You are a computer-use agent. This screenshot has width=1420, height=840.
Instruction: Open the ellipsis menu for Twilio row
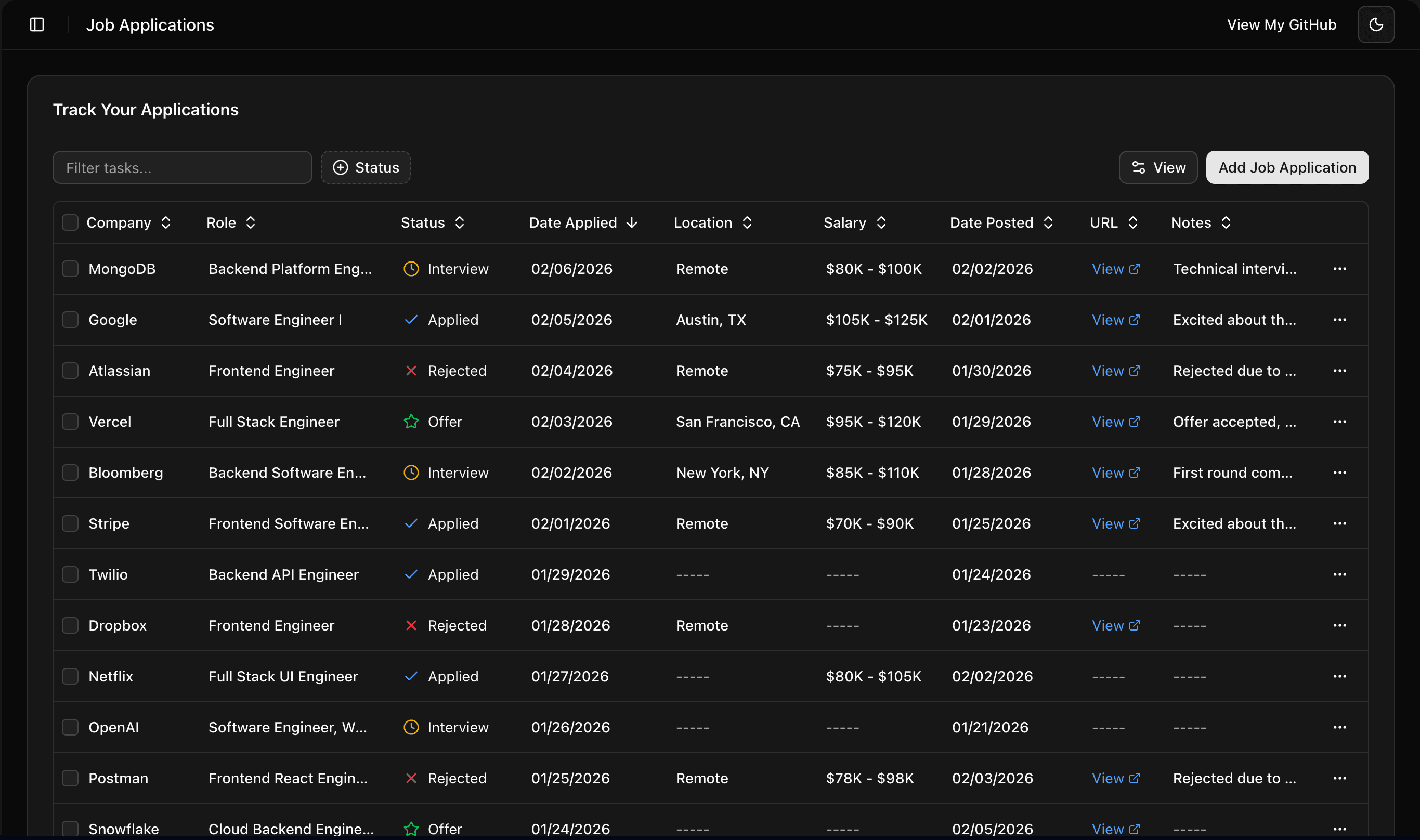[x=1339, y=574]
